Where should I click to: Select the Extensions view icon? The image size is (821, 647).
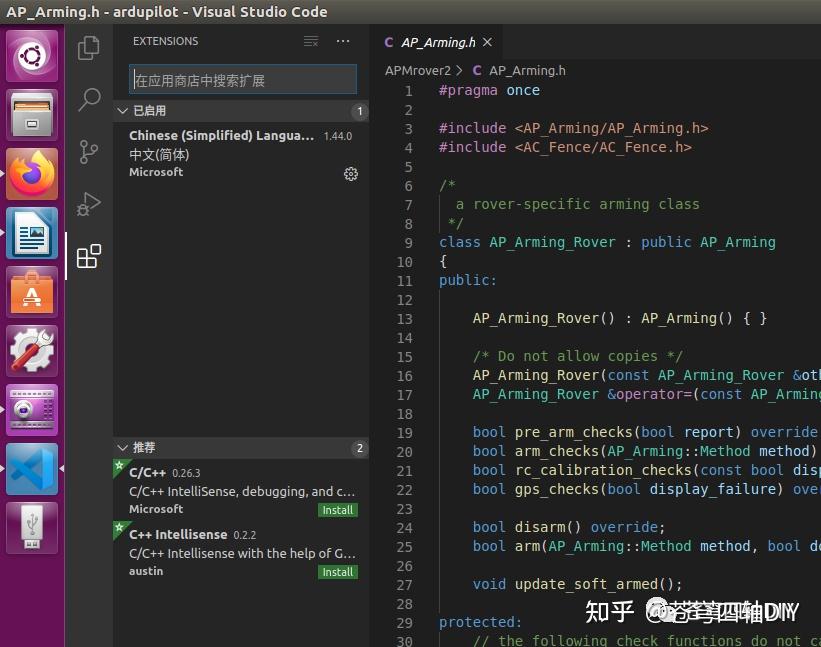click(88, 256)
